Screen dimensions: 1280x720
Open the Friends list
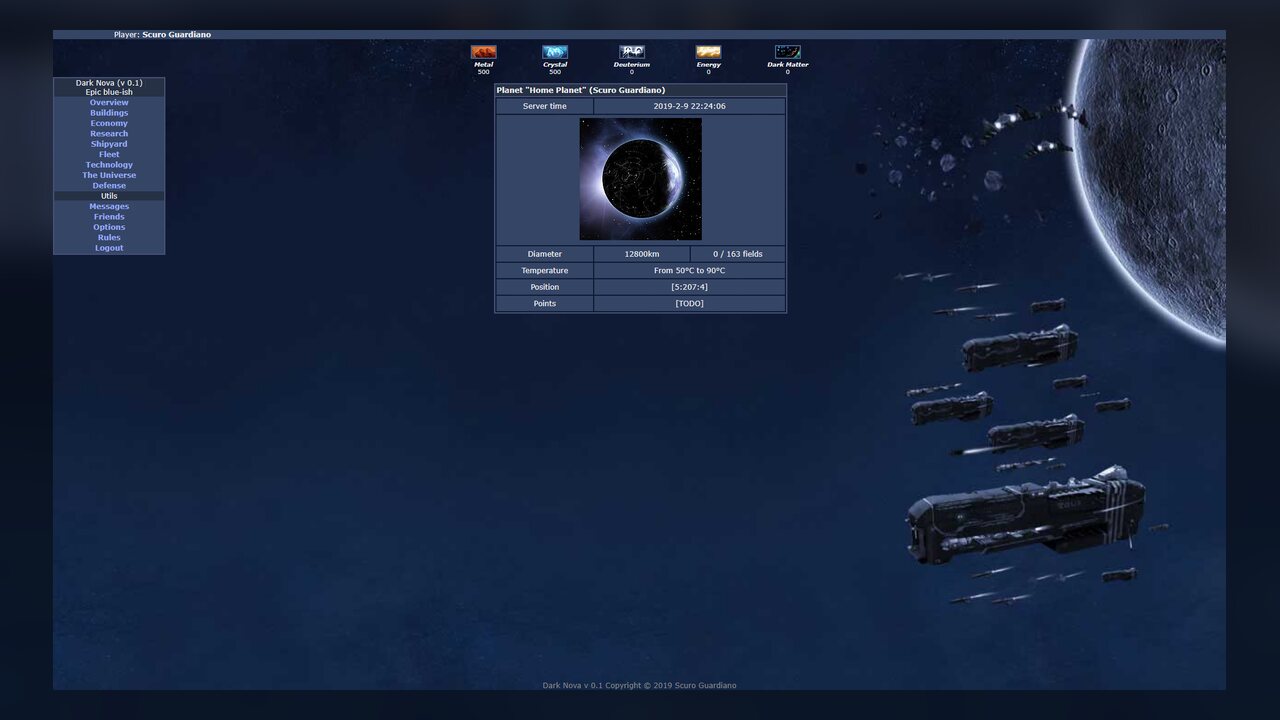pyautogui.click(x=109, y=217)
